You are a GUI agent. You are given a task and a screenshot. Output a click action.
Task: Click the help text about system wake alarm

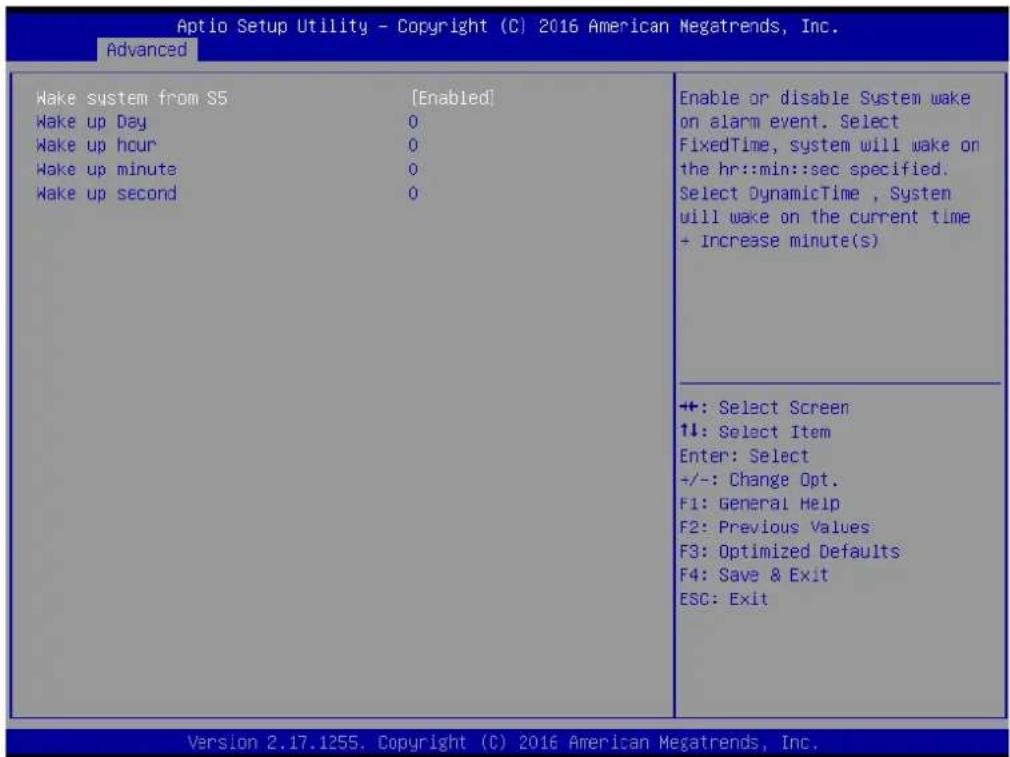[x=830, y=169]
